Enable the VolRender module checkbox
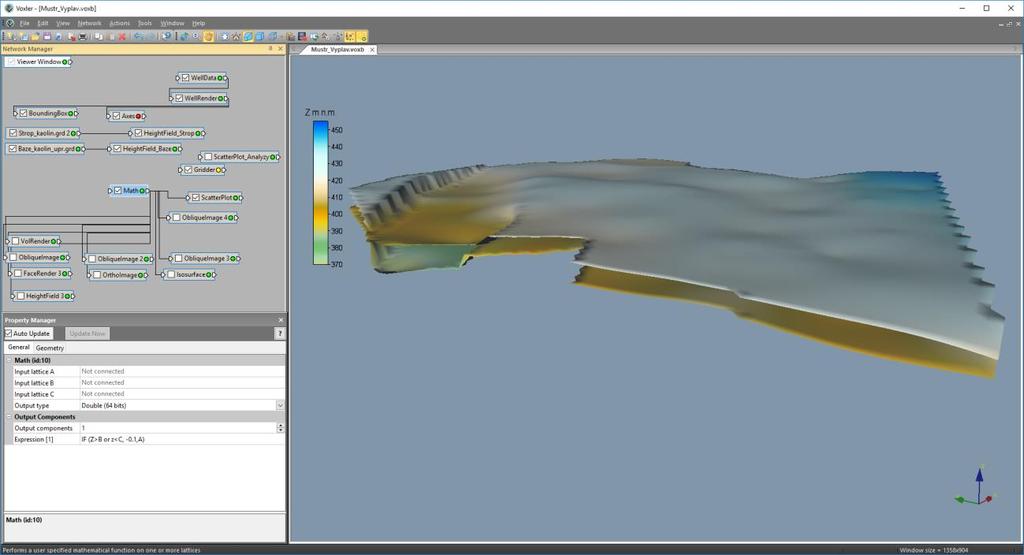The width and height of the screenshot is (1024, 555). [x=15, y=241]
